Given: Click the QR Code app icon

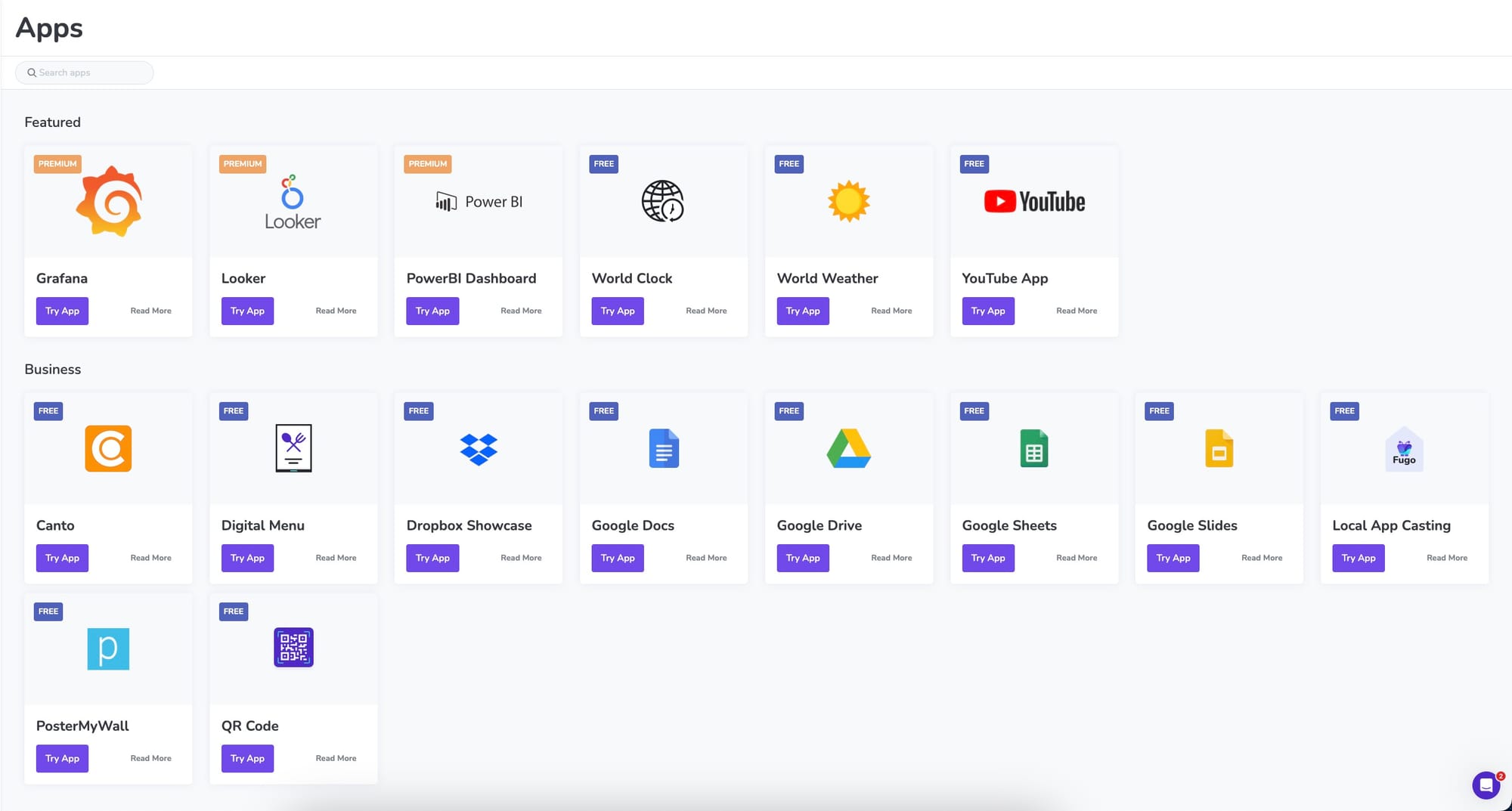Looking at the screenshot, I should pos(293,648).
